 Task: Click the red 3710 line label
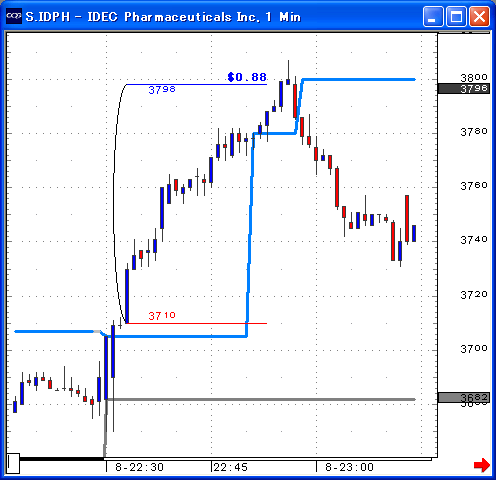coord(162,315)
